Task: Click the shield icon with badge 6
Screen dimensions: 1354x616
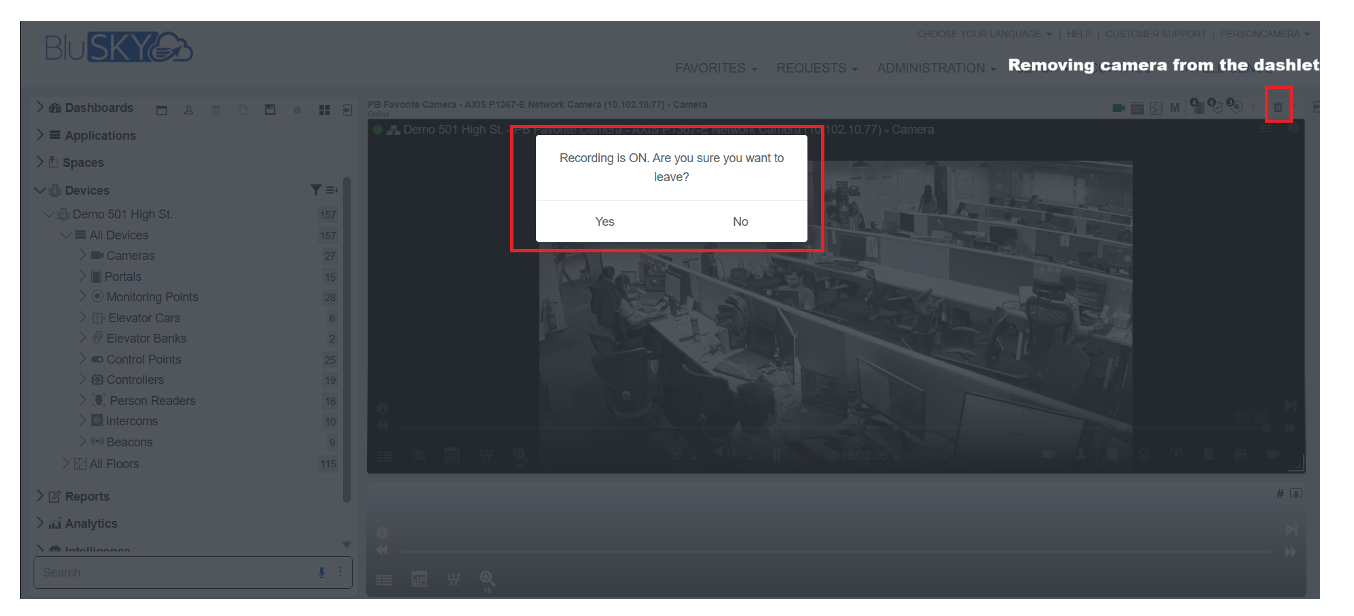Action: coord(1218,107)
